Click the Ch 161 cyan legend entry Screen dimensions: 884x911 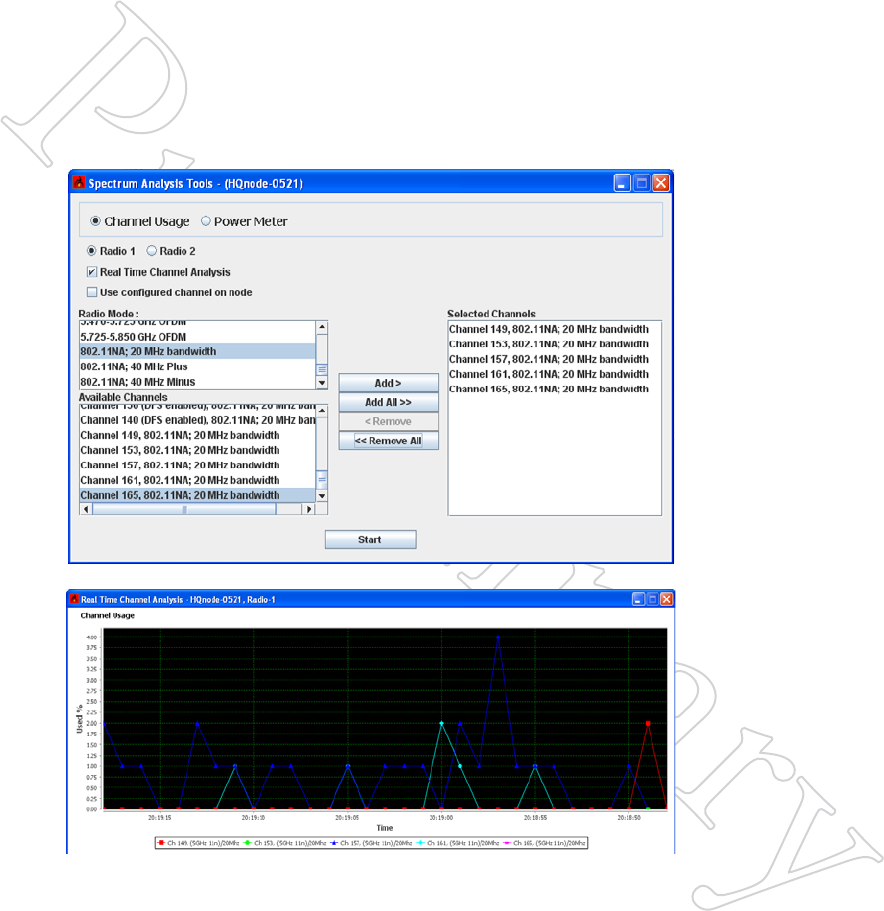click(x=458, y=842)
